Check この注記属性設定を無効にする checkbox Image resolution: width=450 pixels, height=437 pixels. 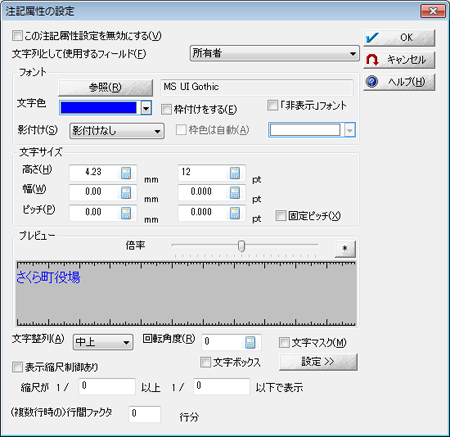[17, 36]
